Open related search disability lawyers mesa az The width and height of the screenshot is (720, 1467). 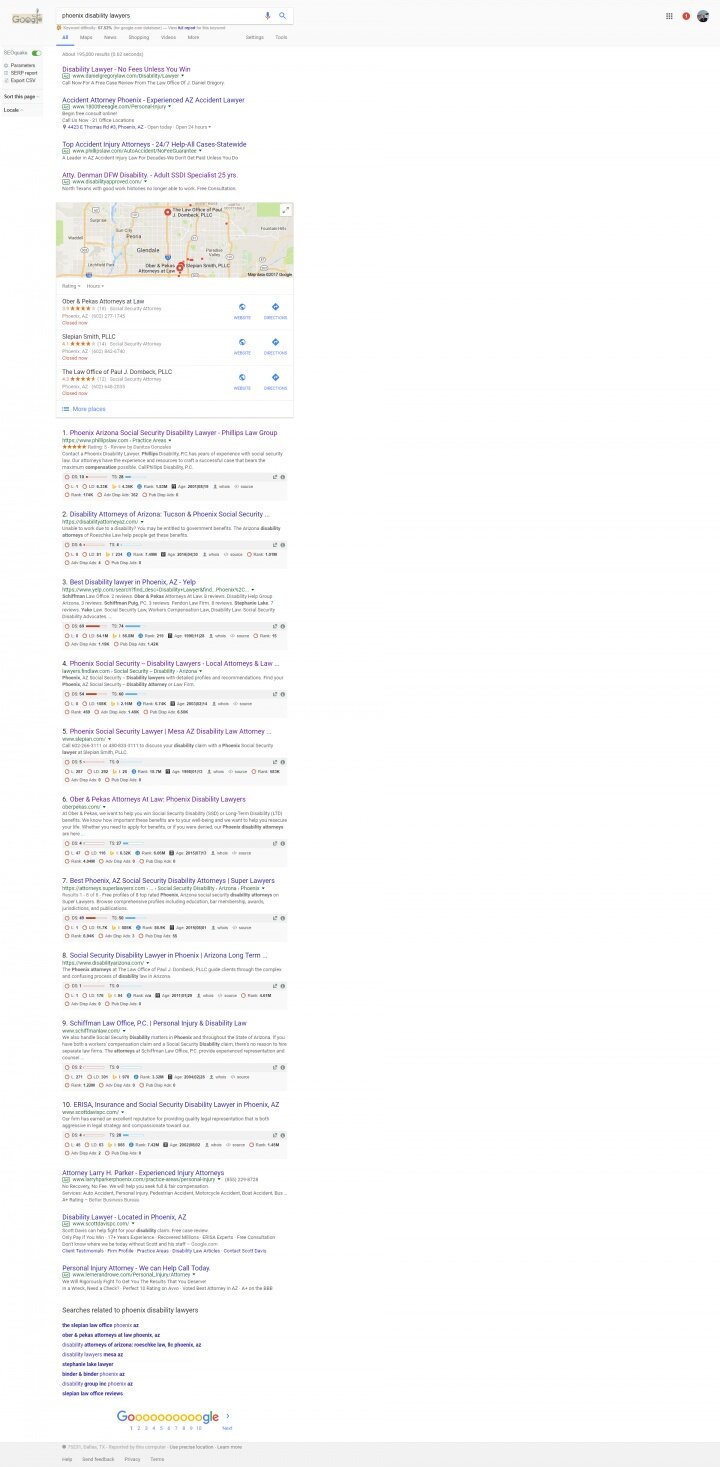pyautogui.click(x=93, y=1354)
